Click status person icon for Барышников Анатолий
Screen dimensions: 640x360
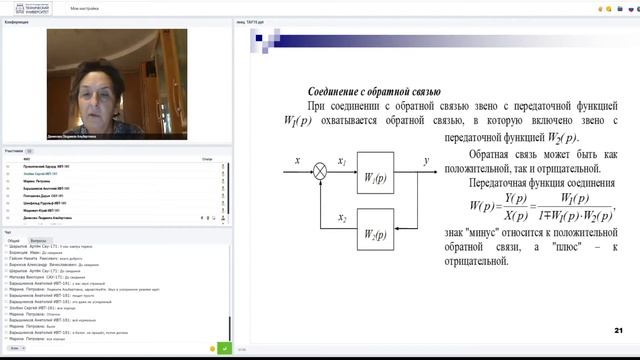pos(223,189)
